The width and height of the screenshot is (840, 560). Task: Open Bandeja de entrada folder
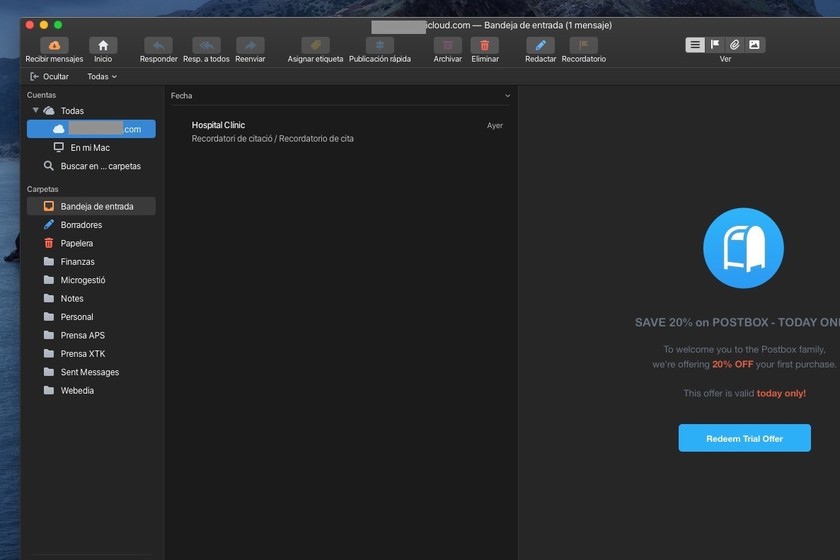tap(91, 206)
